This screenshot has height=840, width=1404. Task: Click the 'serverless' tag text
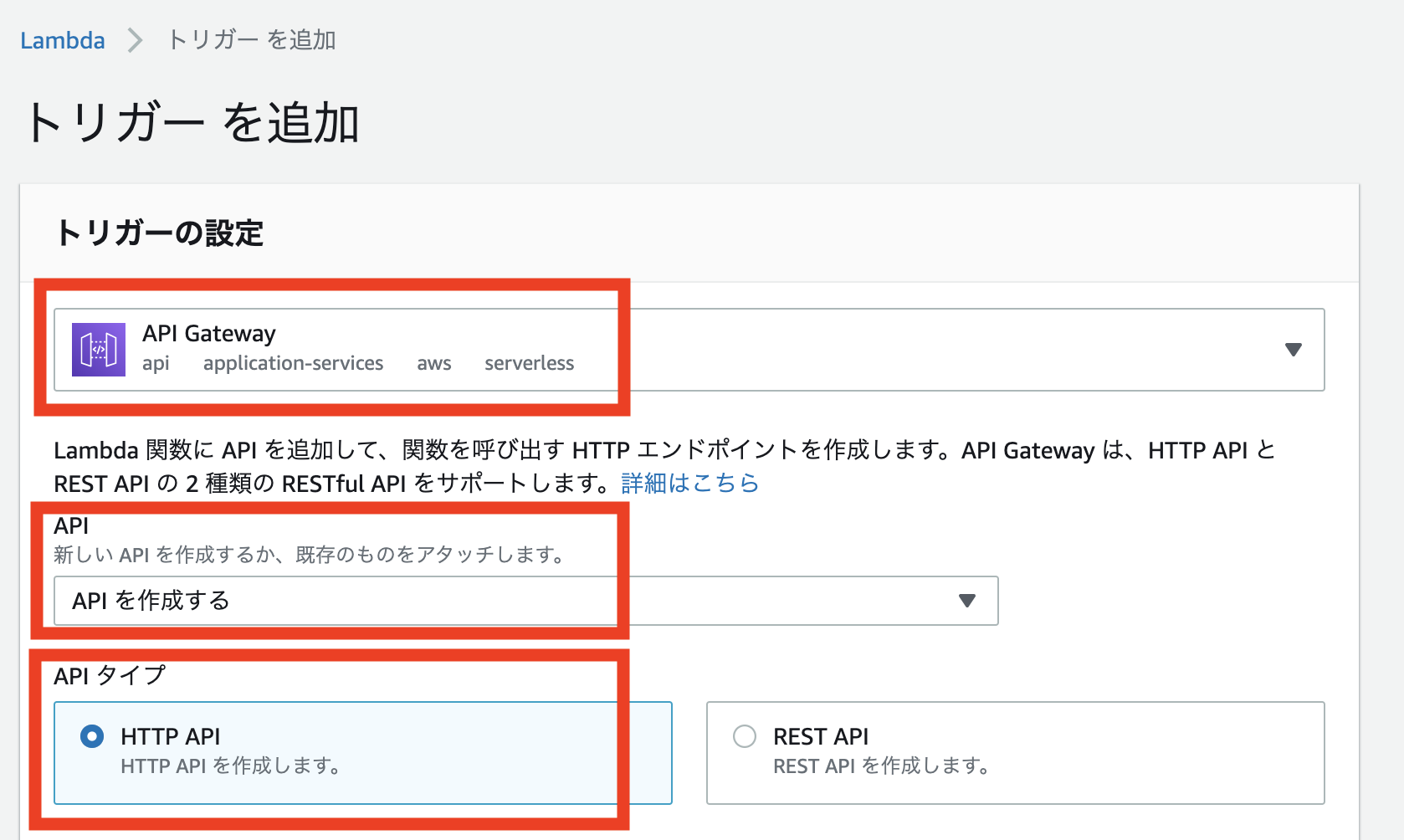[529, 363]
